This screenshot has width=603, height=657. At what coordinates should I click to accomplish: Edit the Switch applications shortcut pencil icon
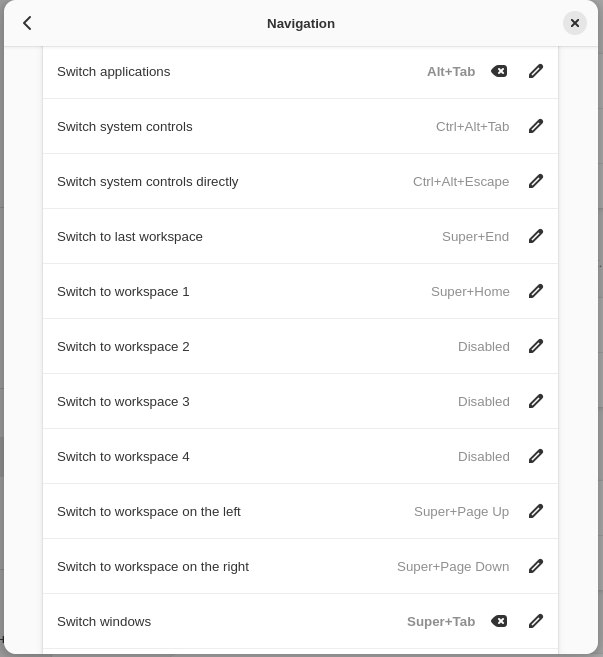pos(536,71)
